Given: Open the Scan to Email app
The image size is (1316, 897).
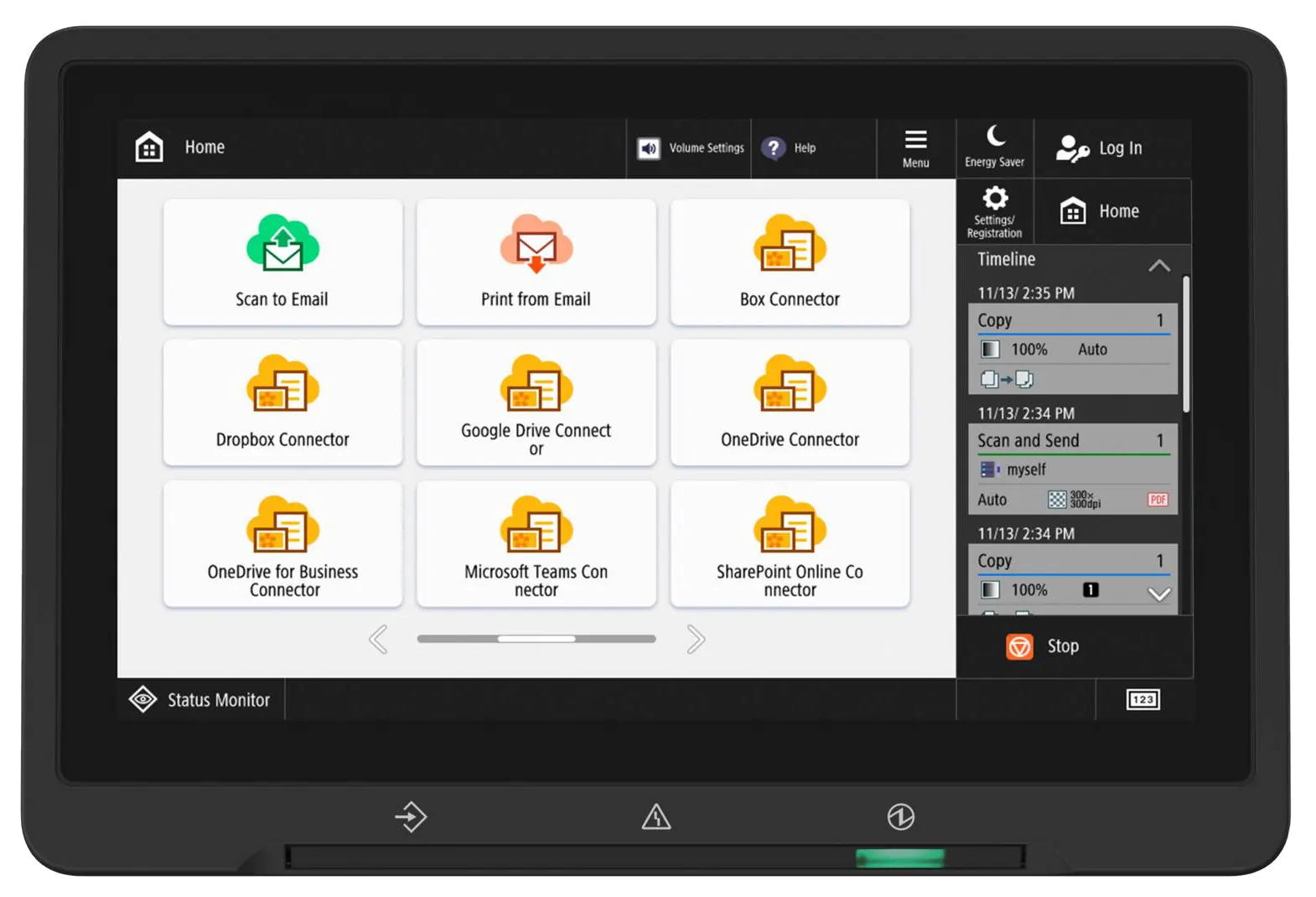Looking at the screenshot, I should [x=282, y=262].
